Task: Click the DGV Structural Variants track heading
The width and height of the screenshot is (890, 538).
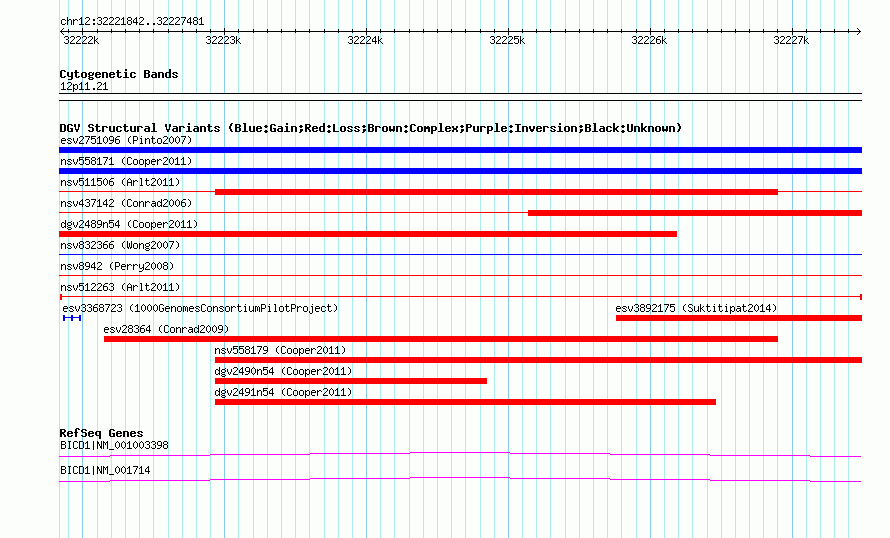Action: pos(371,128)
